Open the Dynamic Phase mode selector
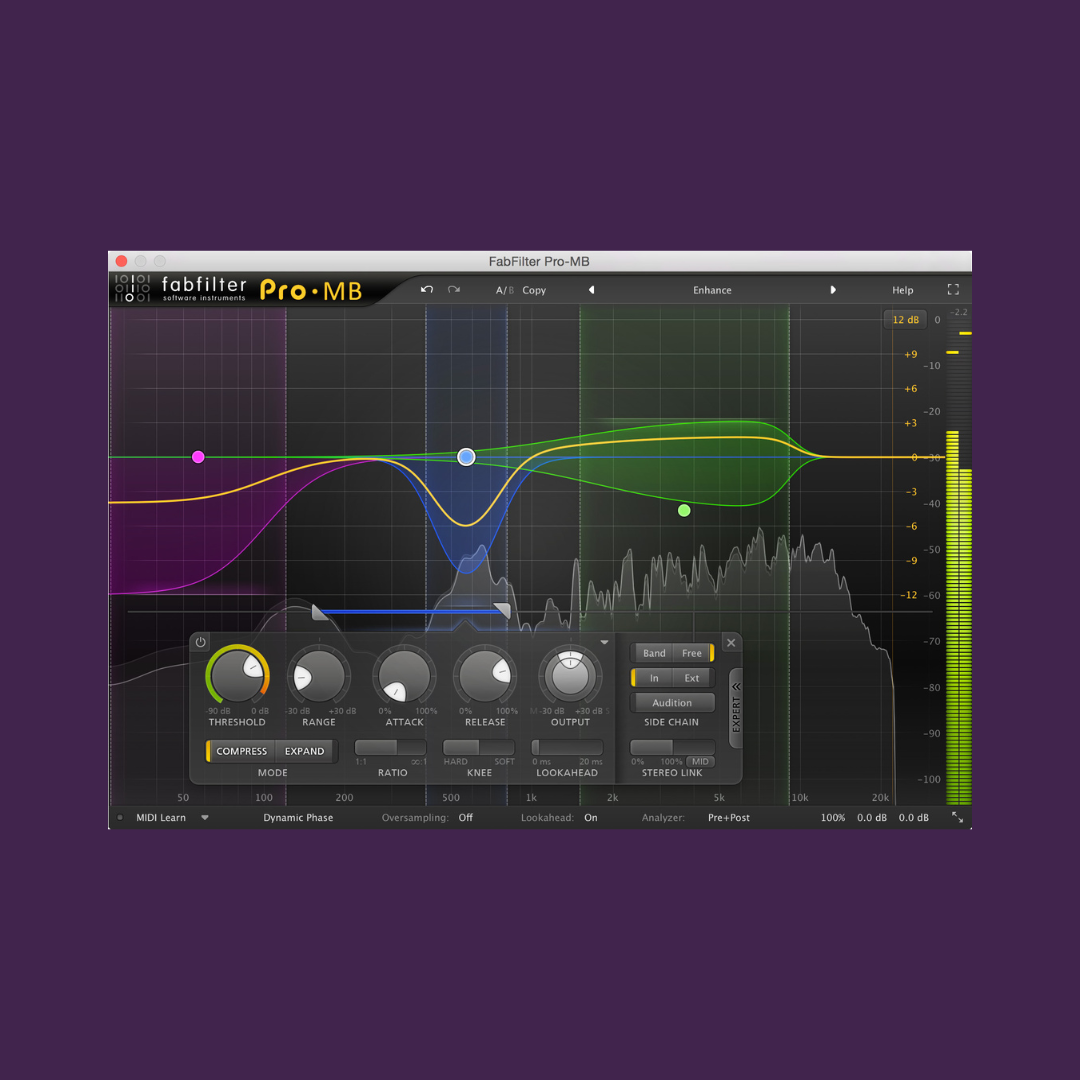Screen dimensions: 1080x1080 [298, 818]
